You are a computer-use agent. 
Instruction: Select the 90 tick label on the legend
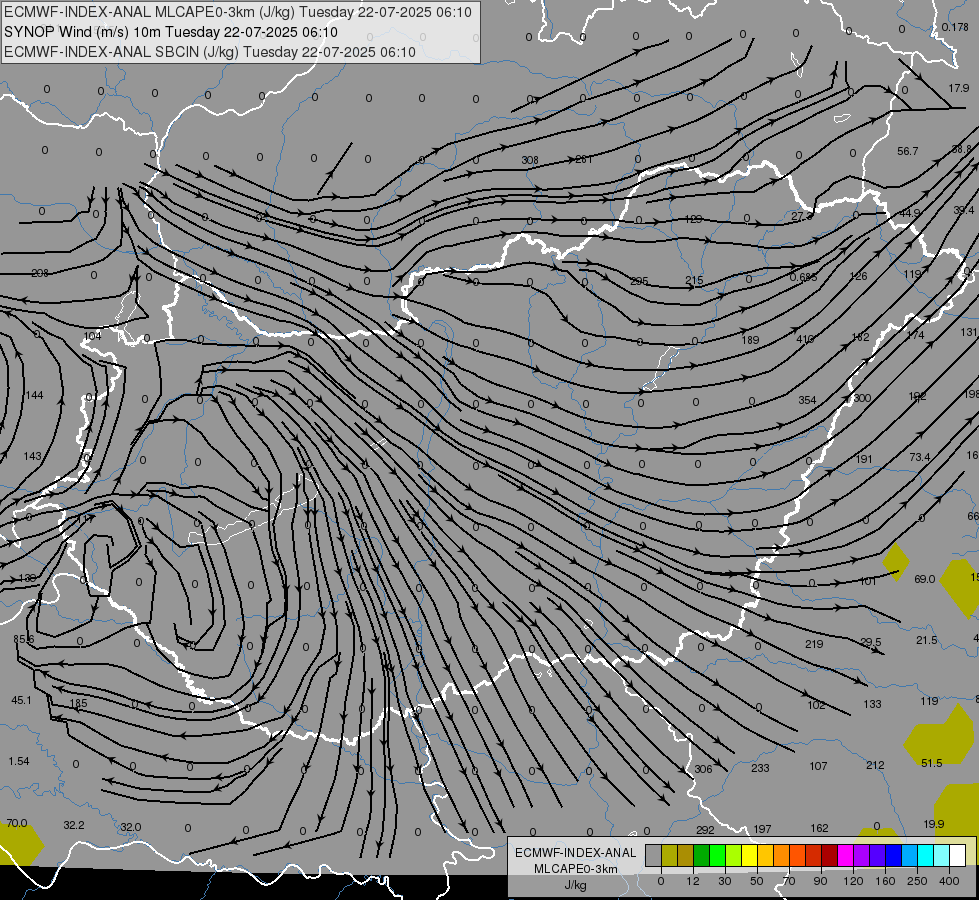click(820, 881)
